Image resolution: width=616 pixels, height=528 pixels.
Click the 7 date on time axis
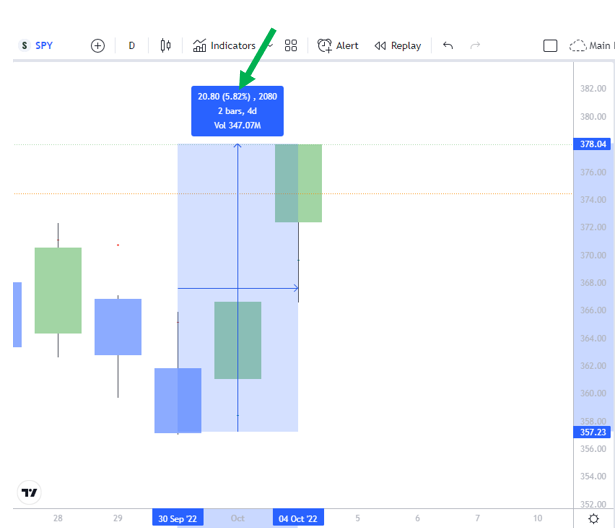coord(477,518)
